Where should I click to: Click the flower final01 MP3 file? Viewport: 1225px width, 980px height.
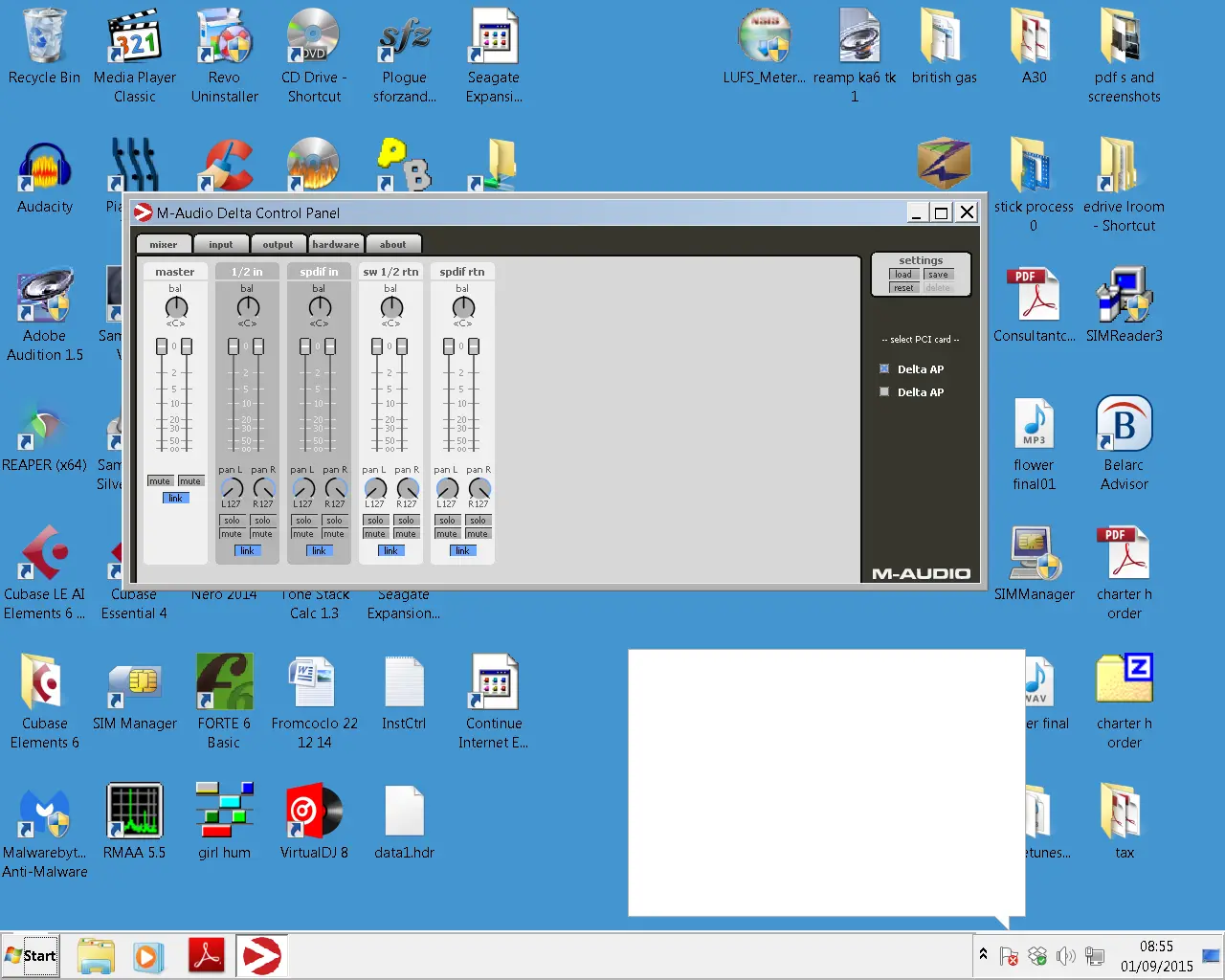tap(1035, 445)
